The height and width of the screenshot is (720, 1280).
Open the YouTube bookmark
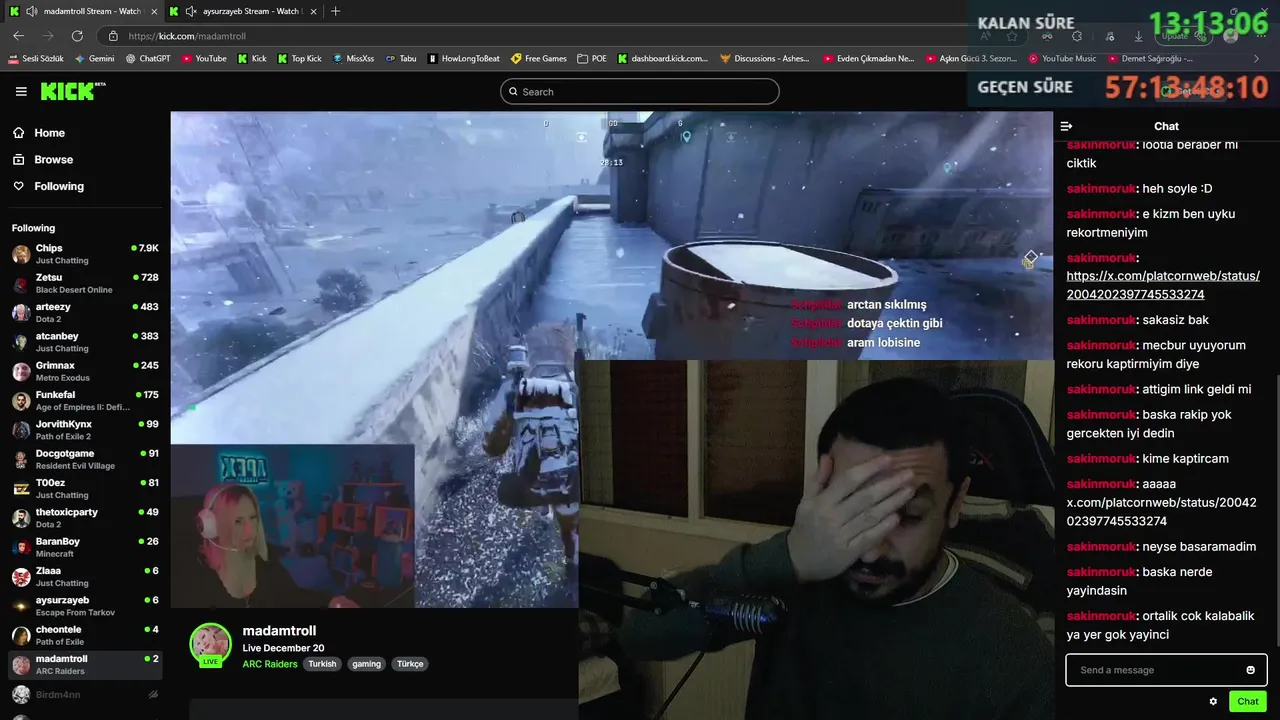[204, 59]
